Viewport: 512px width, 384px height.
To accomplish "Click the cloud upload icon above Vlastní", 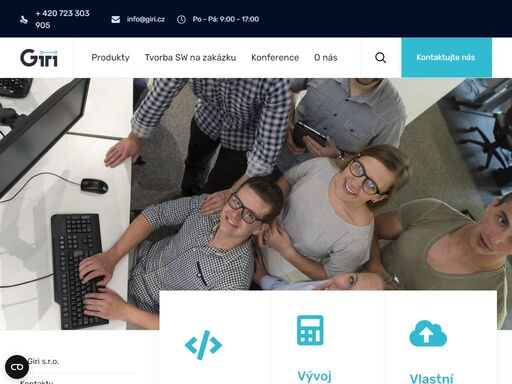I will point(428,333).
